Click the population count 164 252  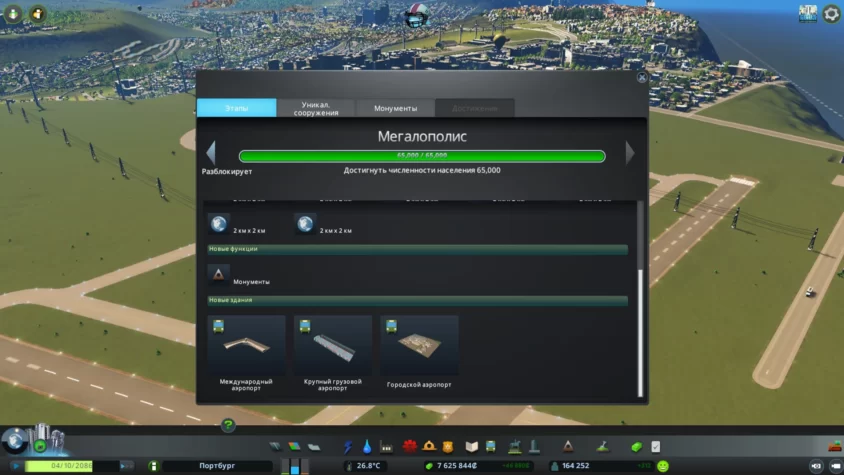click(575, 466)
